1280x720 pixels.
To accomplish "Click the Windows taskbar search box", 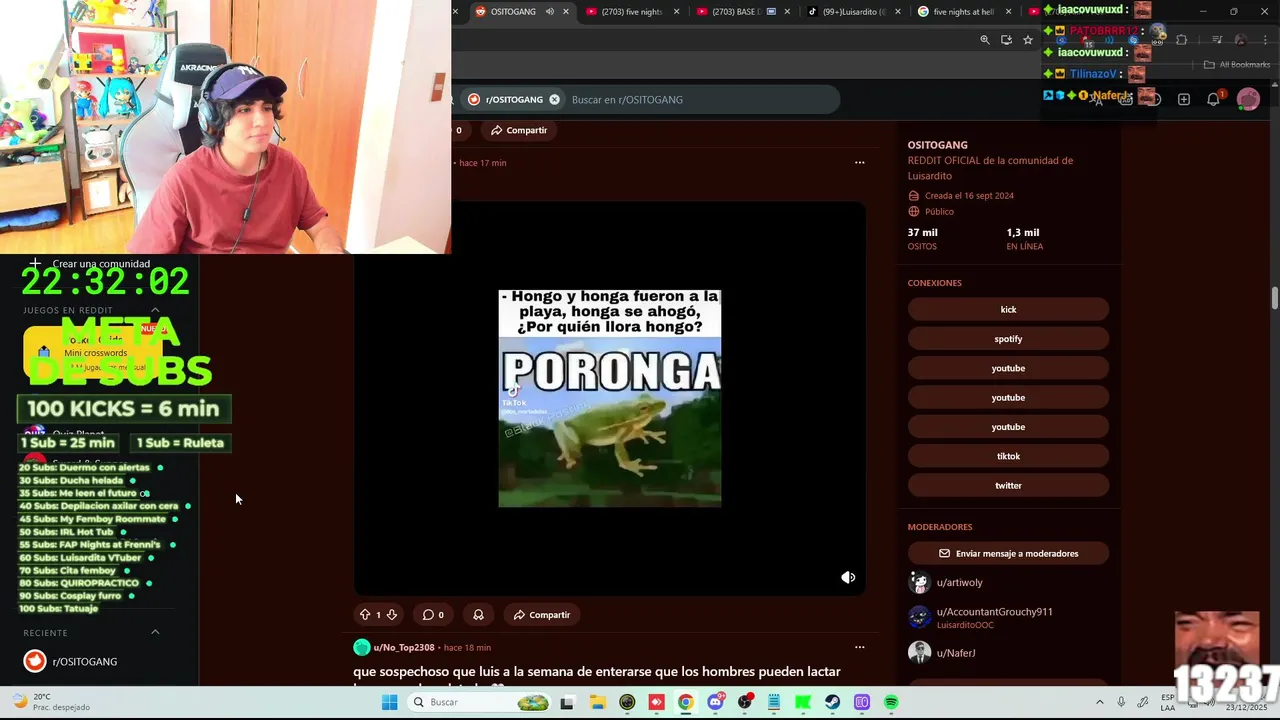I will 480,702.
